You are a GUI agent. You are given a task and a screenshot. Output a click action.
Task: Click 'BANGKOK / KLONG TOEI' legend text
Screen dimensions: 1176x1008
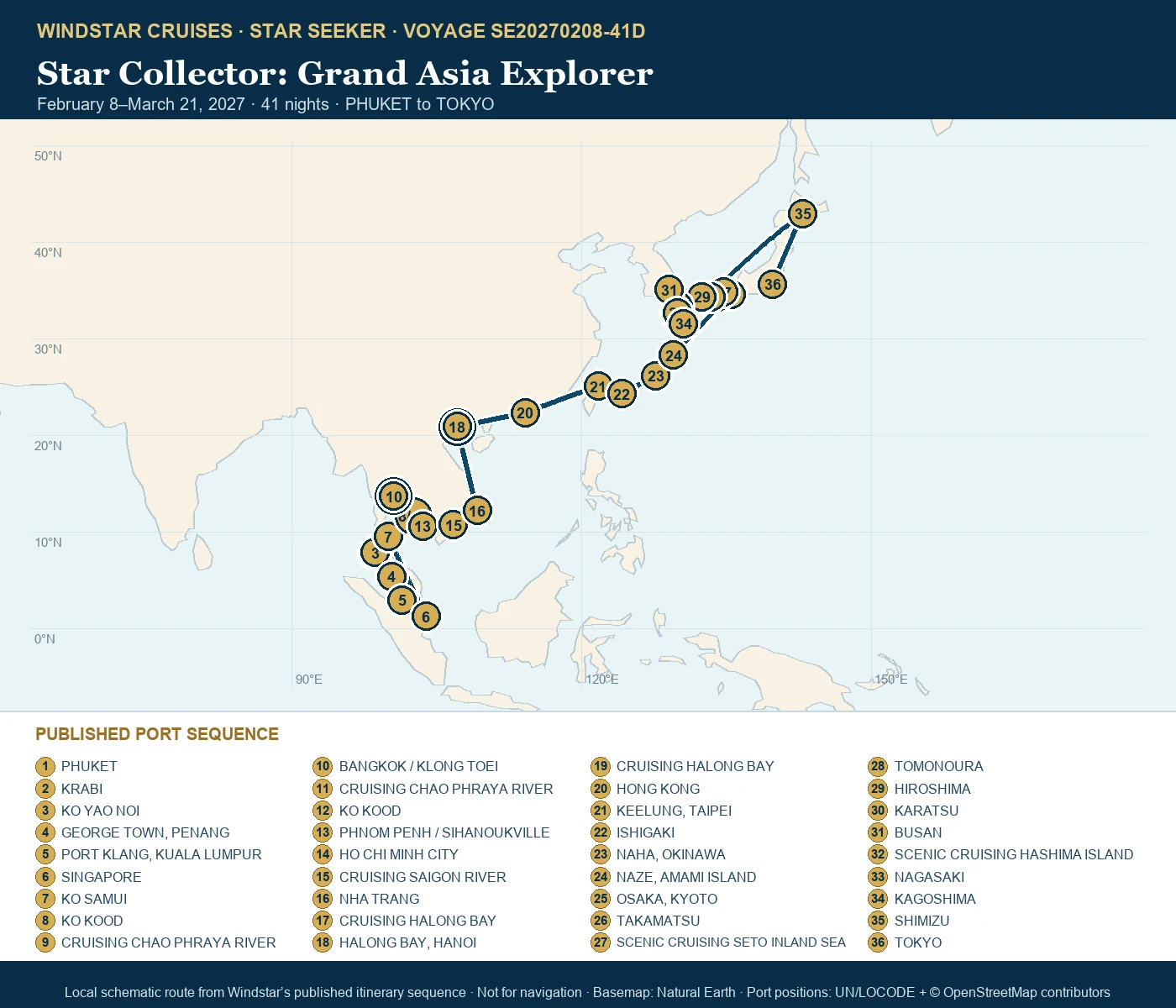click(x=418, y=766)
